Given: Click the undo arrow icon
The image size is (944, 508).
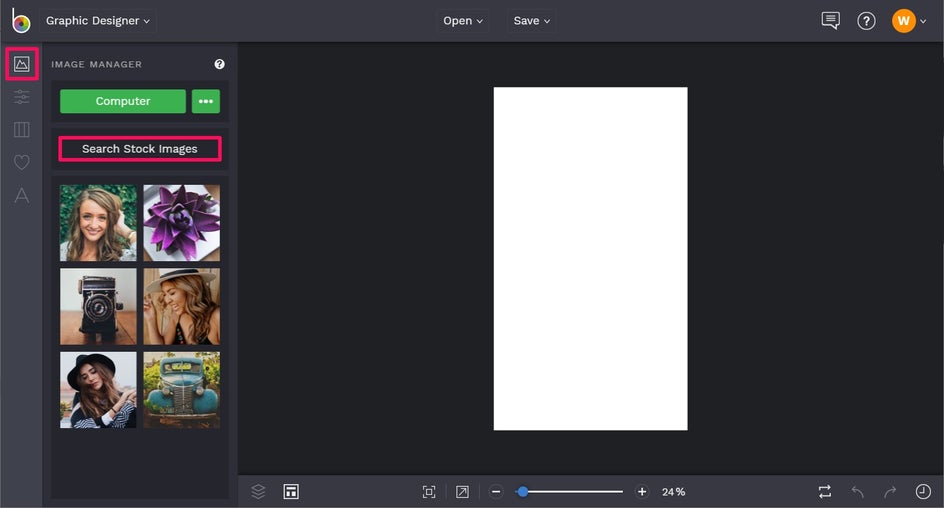Looking at the screenshot, I should tap(857, 492).
